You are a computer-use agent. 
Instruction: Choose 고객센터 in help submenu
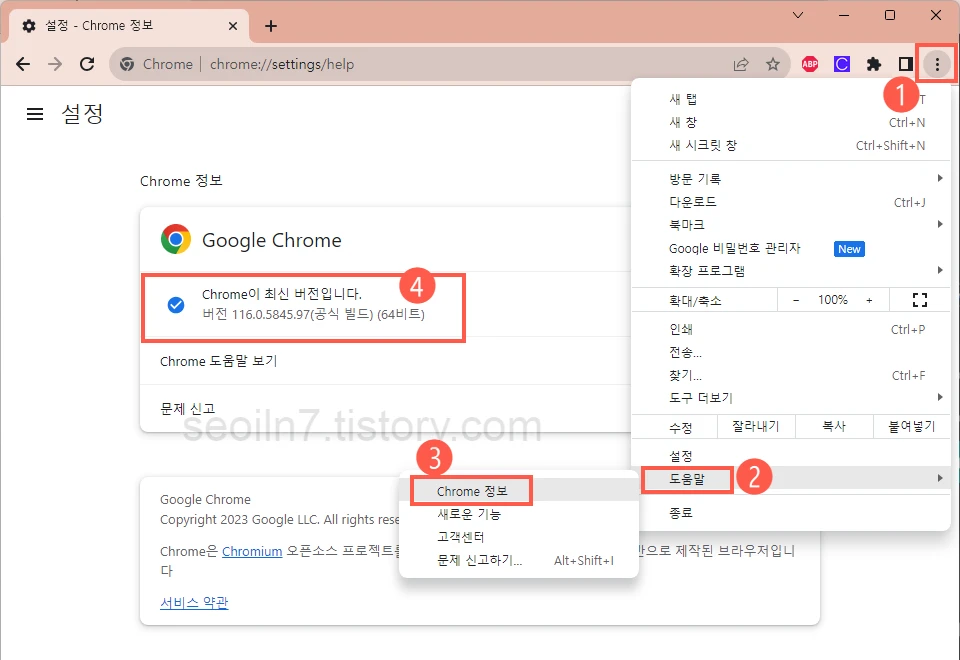[x=519, y=537]
